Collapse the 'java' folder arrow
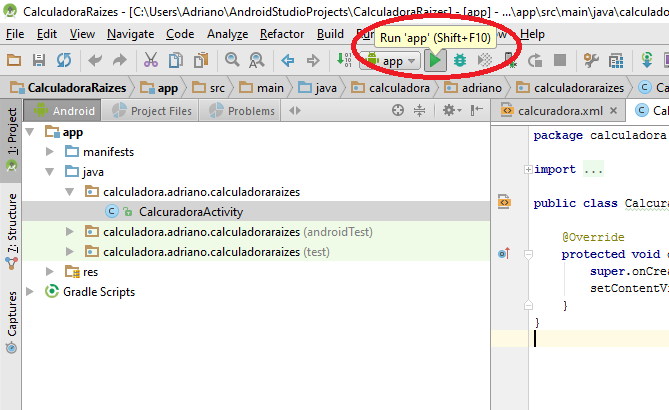 pos(49,172)
